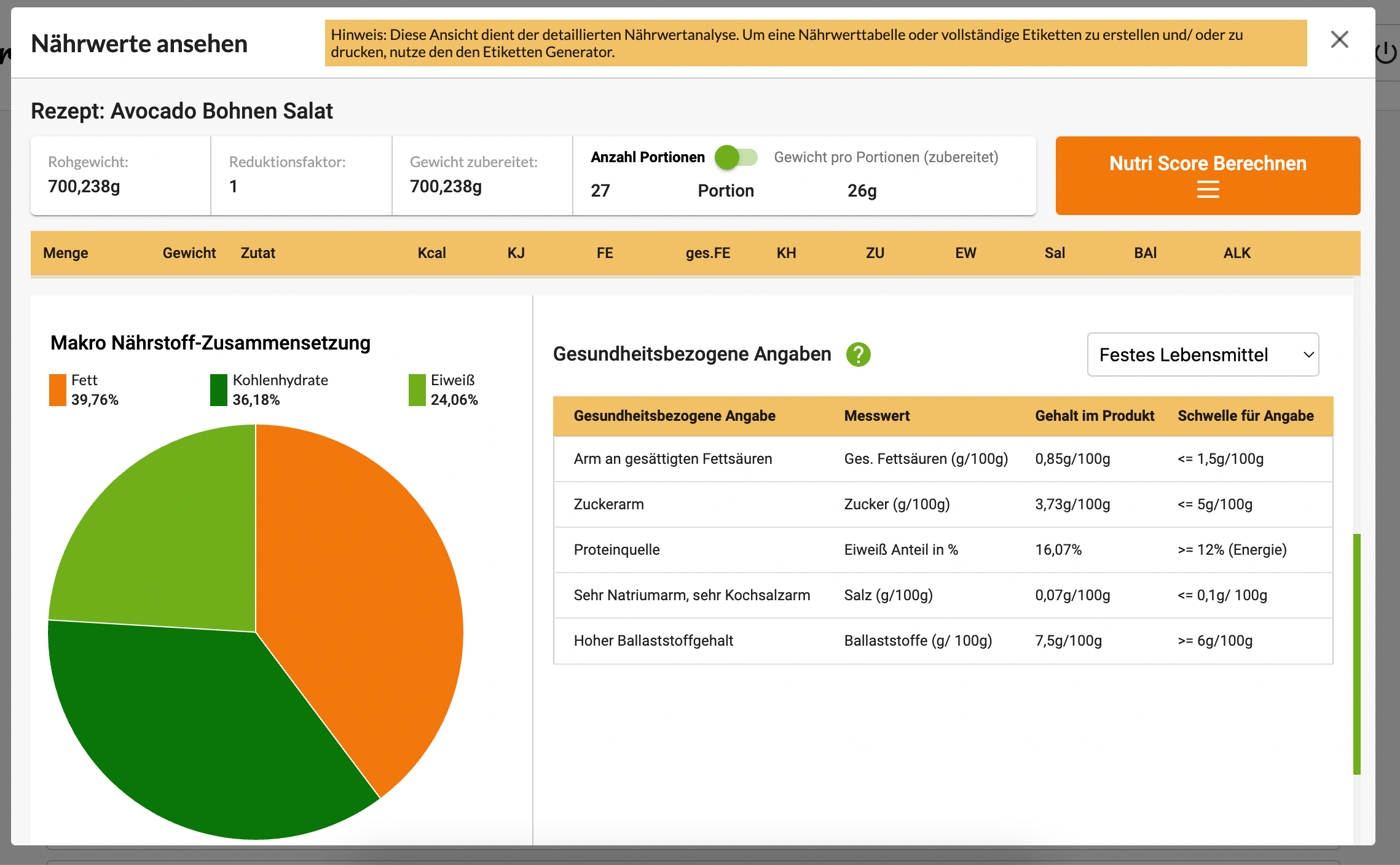Click the Ges. Fettsäuren (g/100g) cell

[926, 459]
